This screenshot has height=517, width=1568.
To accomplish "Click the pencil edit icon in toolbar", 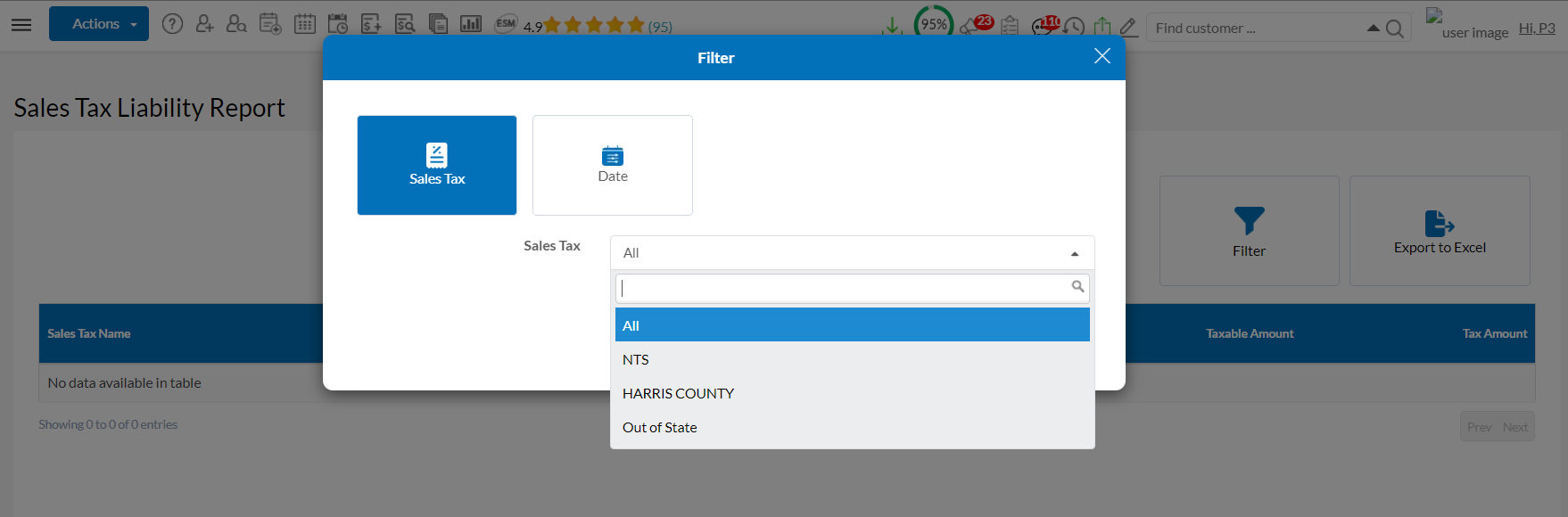I will [1128, 27].
